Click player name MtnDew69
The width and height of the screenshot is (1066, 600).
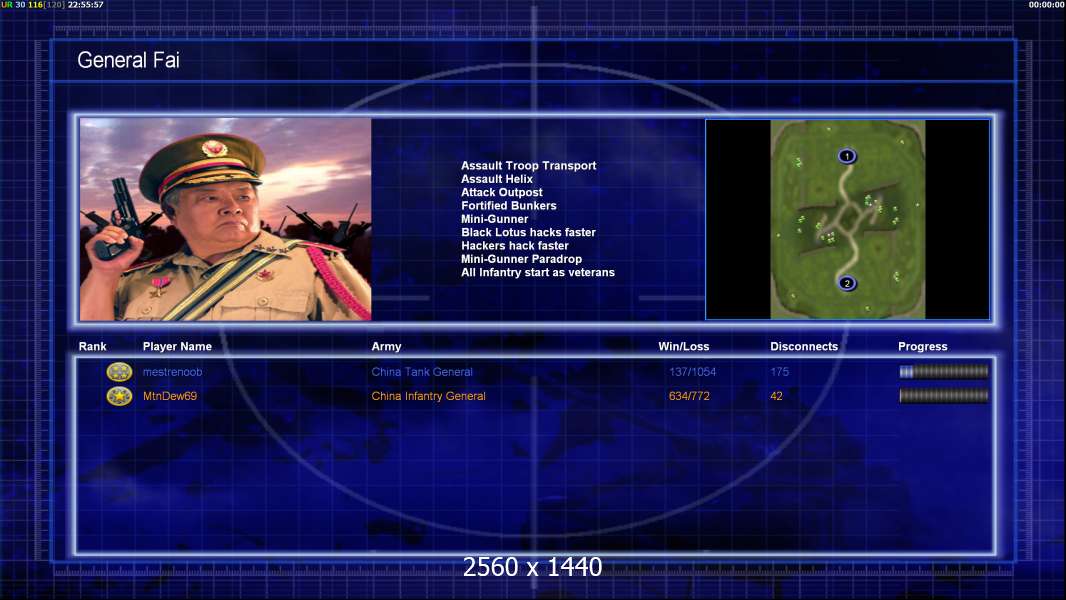click(169, 396)
